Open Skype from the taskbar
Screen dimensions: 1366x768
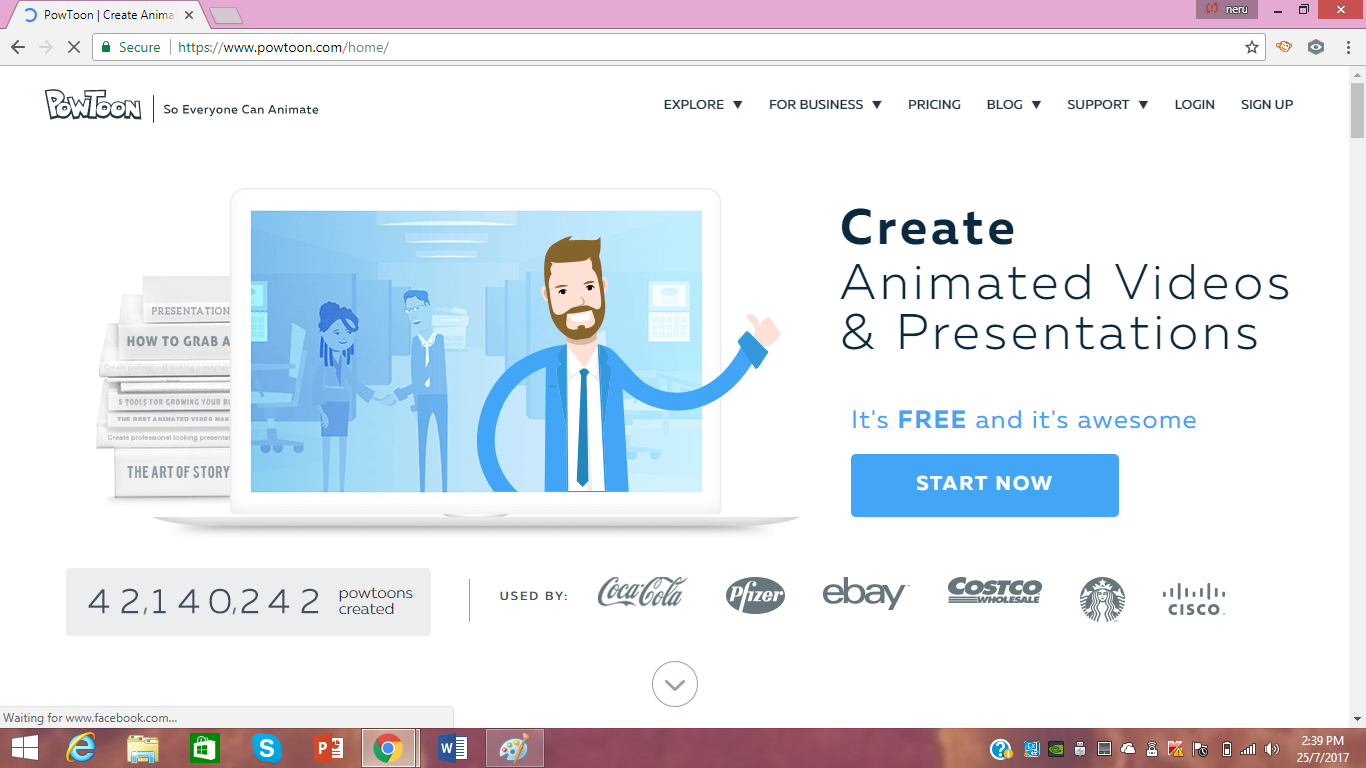tap(267, 748)
